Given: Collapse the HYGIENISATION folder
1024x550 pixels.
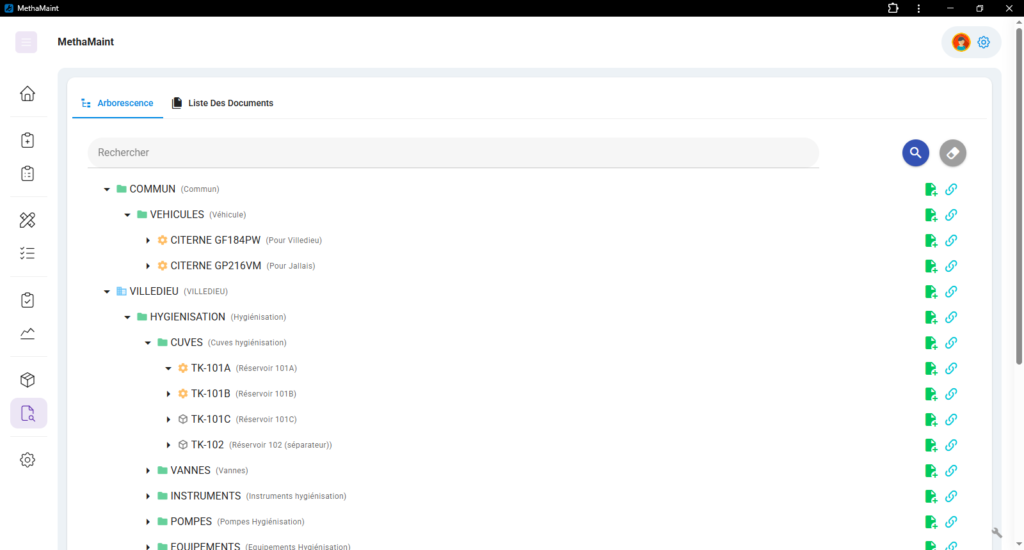Looking at the screenshot, I should click(127, 317).
